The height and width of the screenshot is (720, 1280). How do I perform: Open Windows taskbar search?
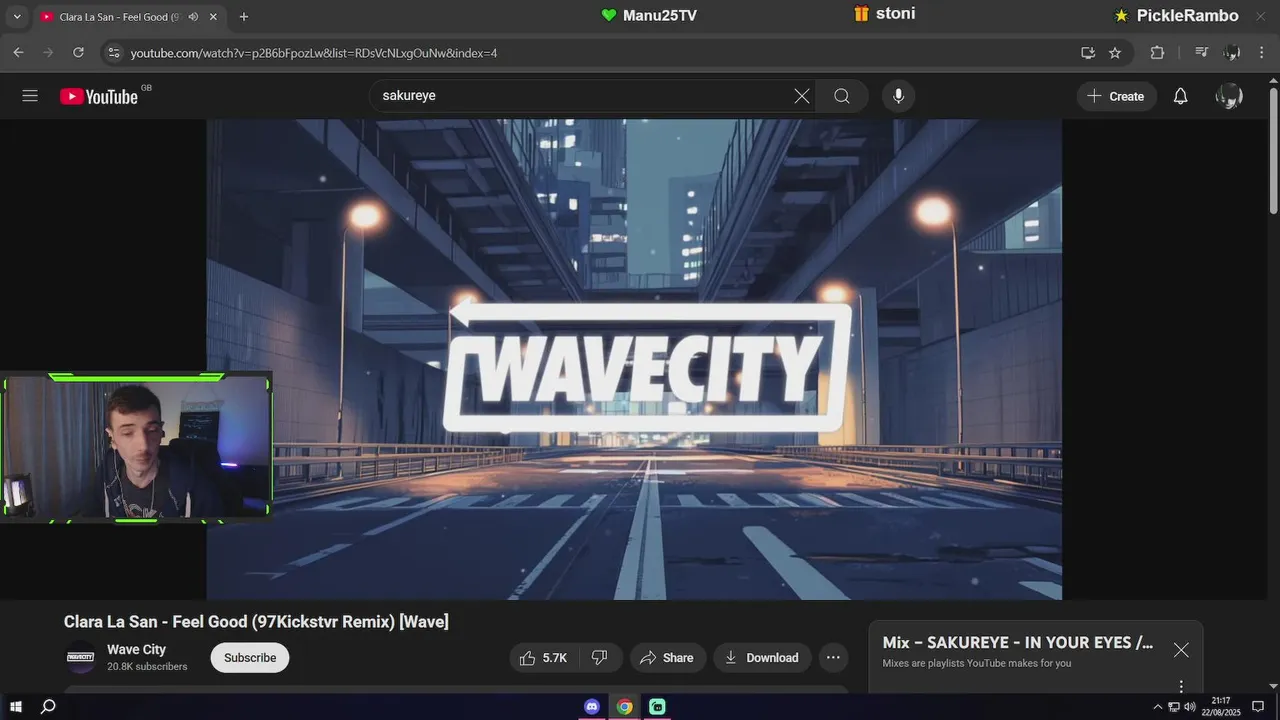point(48,707)
